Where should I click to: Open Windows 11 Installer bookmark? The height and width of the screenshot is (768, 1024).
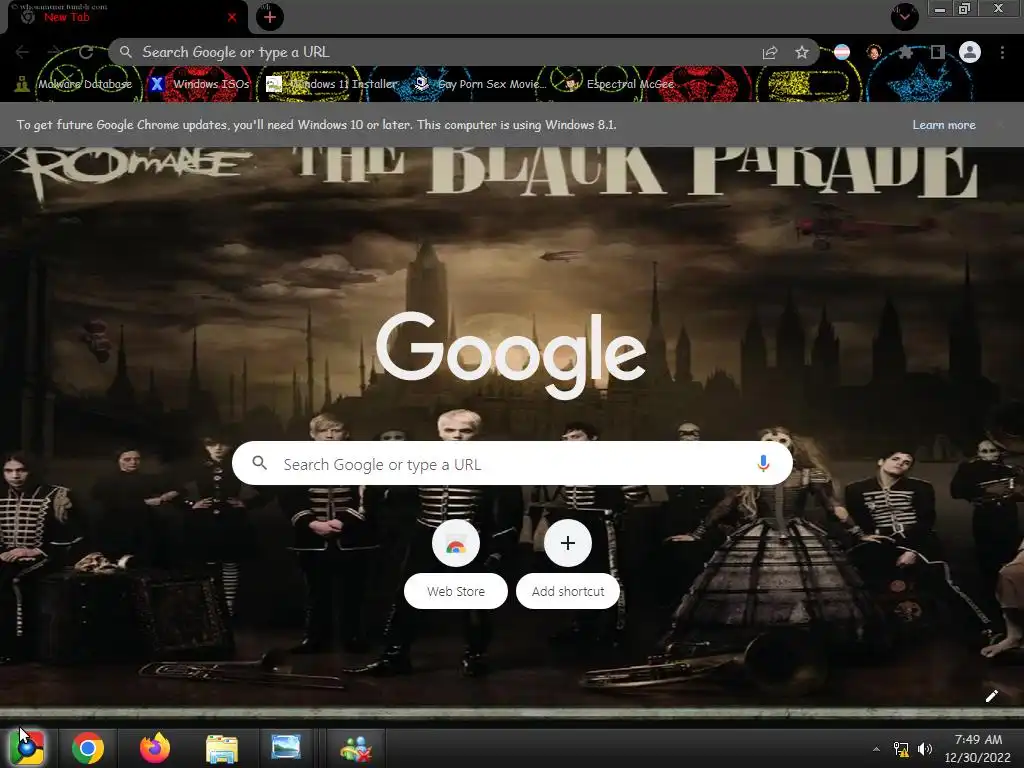pyautogui.click(x=332, y=84)
